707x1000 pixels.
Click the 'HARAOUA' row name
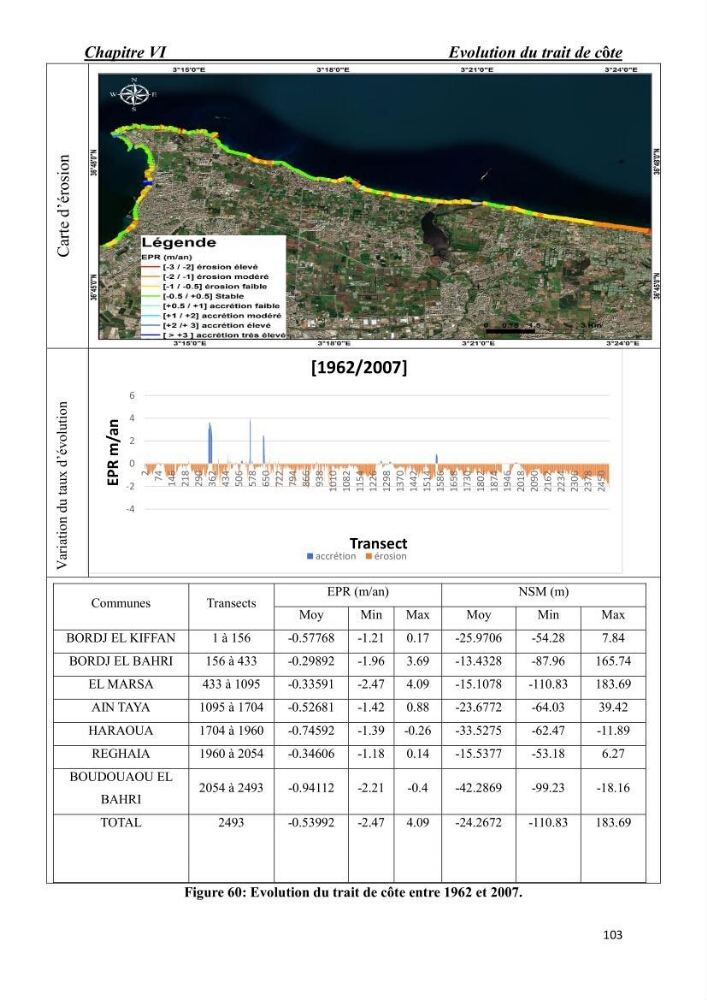pos(120,731)
